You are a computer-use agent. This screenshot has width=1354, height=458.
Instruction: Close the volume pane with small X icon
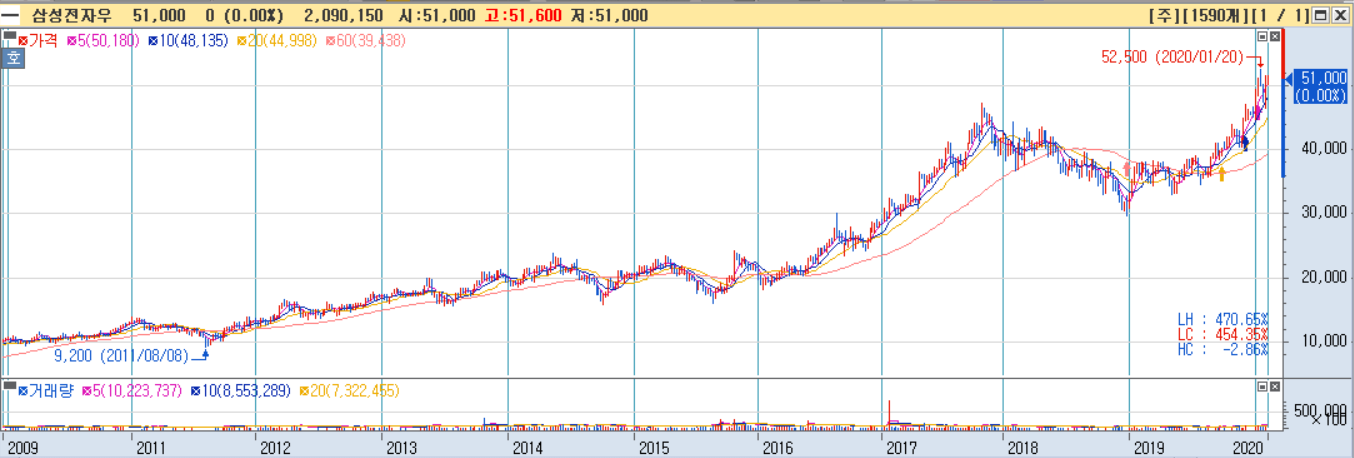click(x=1273, y=385)
